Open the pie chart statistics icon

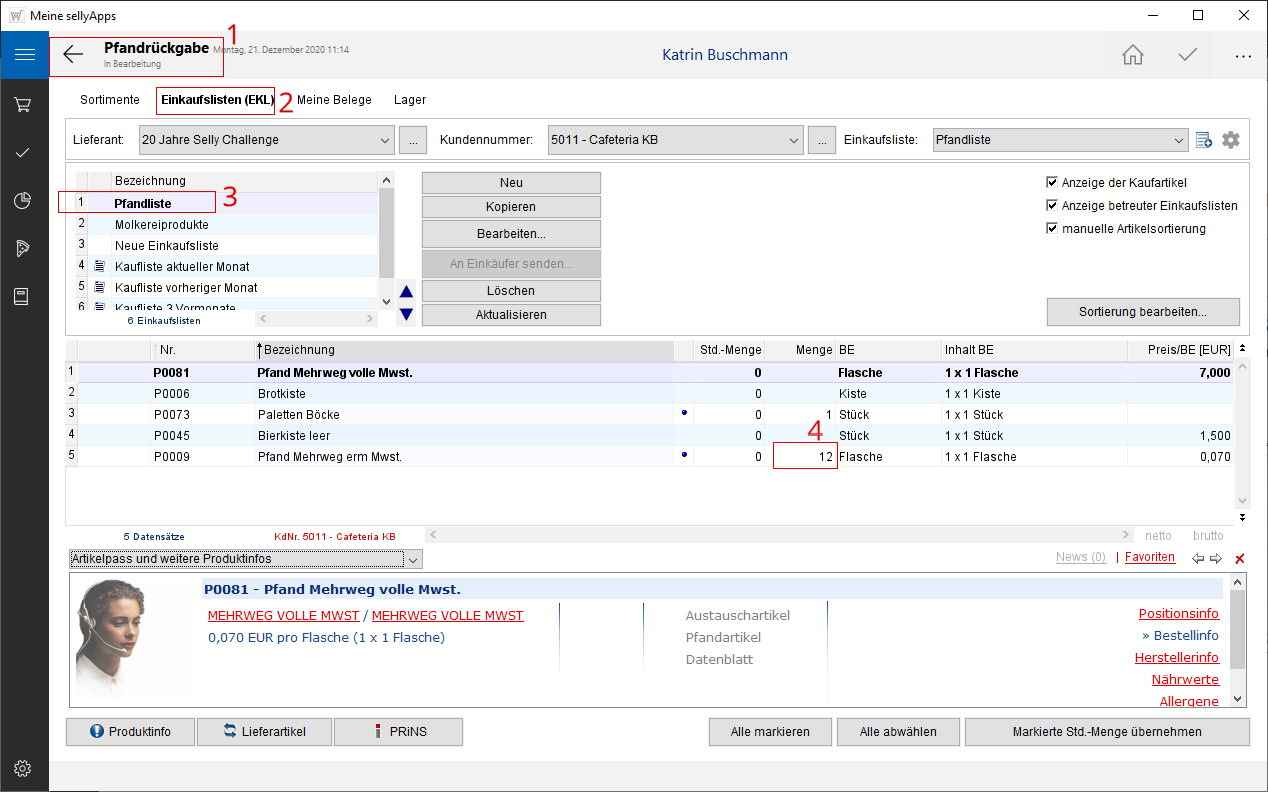click(x=24, y=201)
